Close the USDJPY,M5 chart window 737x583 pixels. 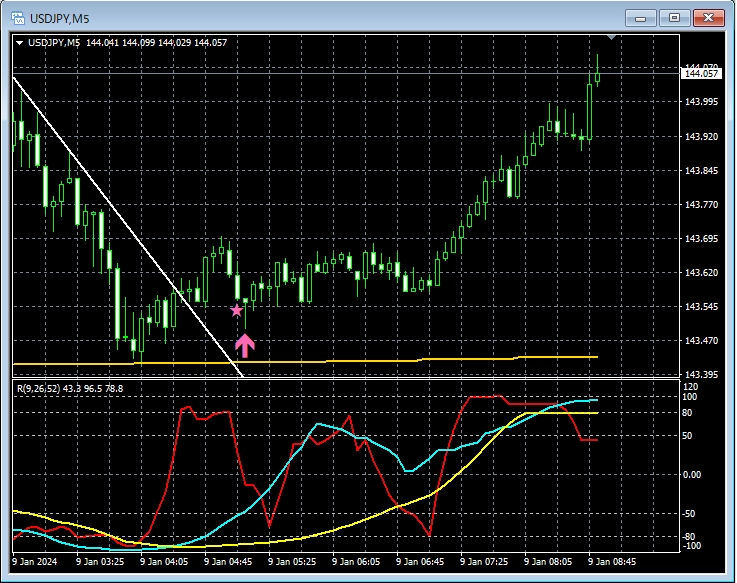pos(709,18)
